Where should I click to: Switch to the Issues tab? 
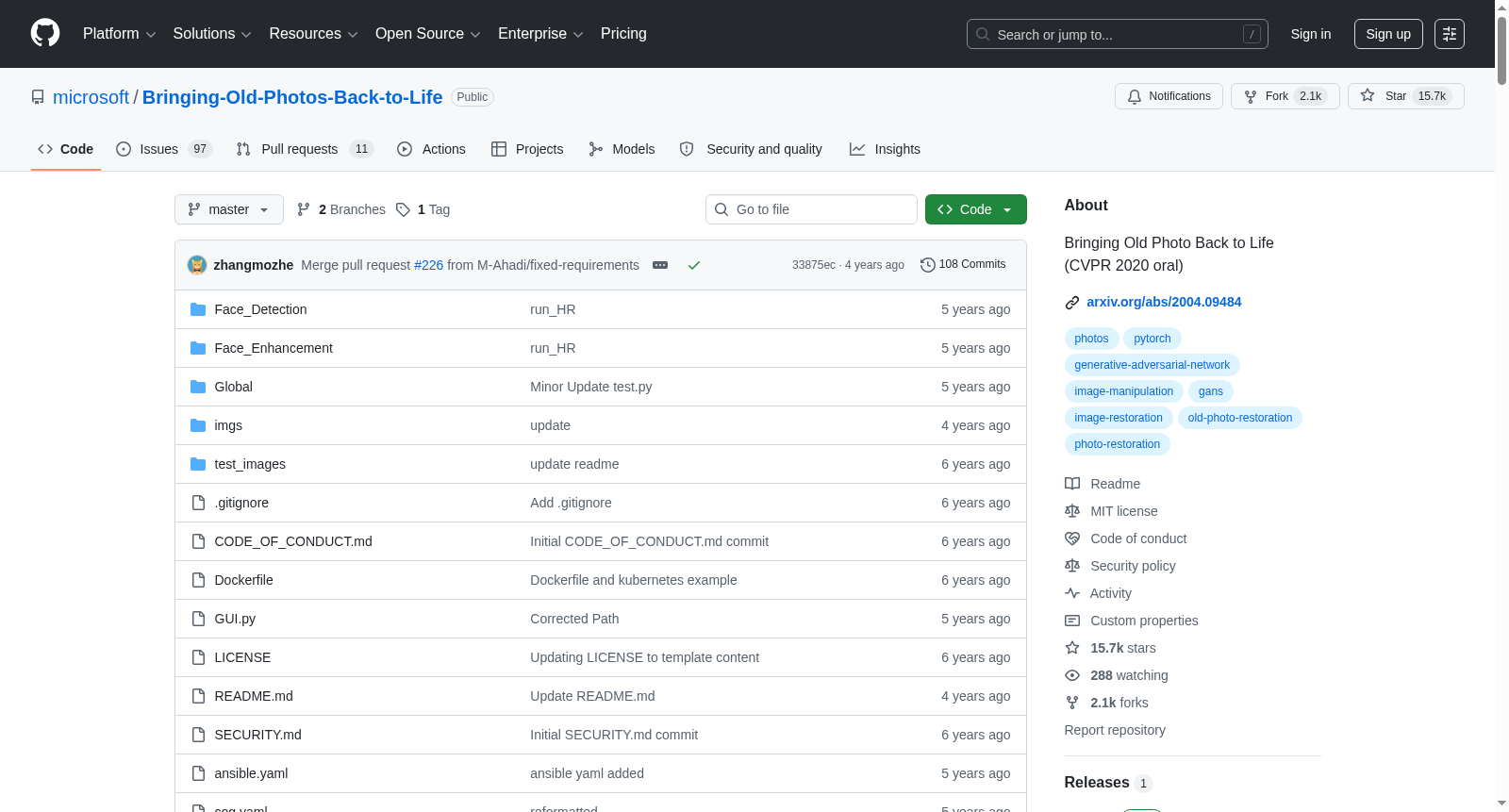tap(164, 149)
